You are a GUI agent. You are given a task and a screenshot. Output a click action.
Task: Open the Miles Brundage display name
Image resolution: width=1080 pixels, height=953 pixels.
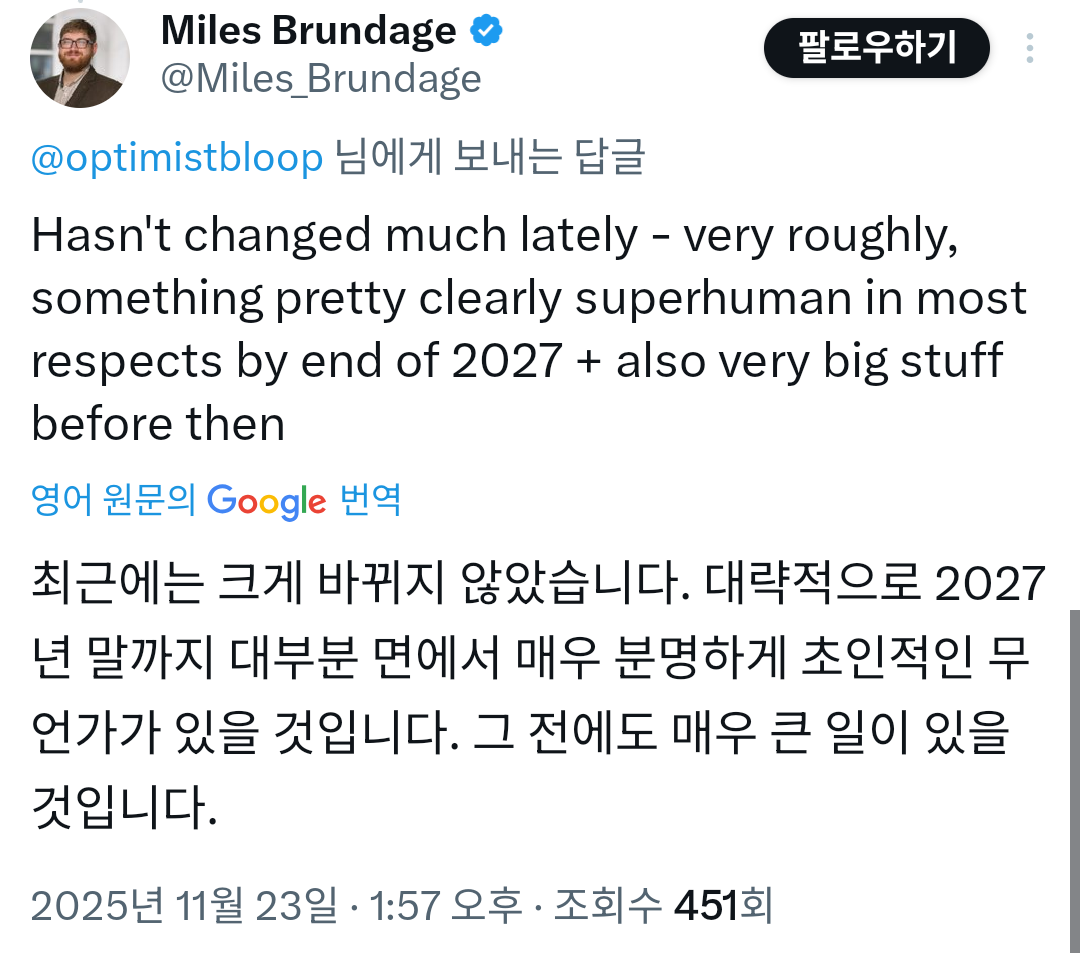[x=308, y=32]
